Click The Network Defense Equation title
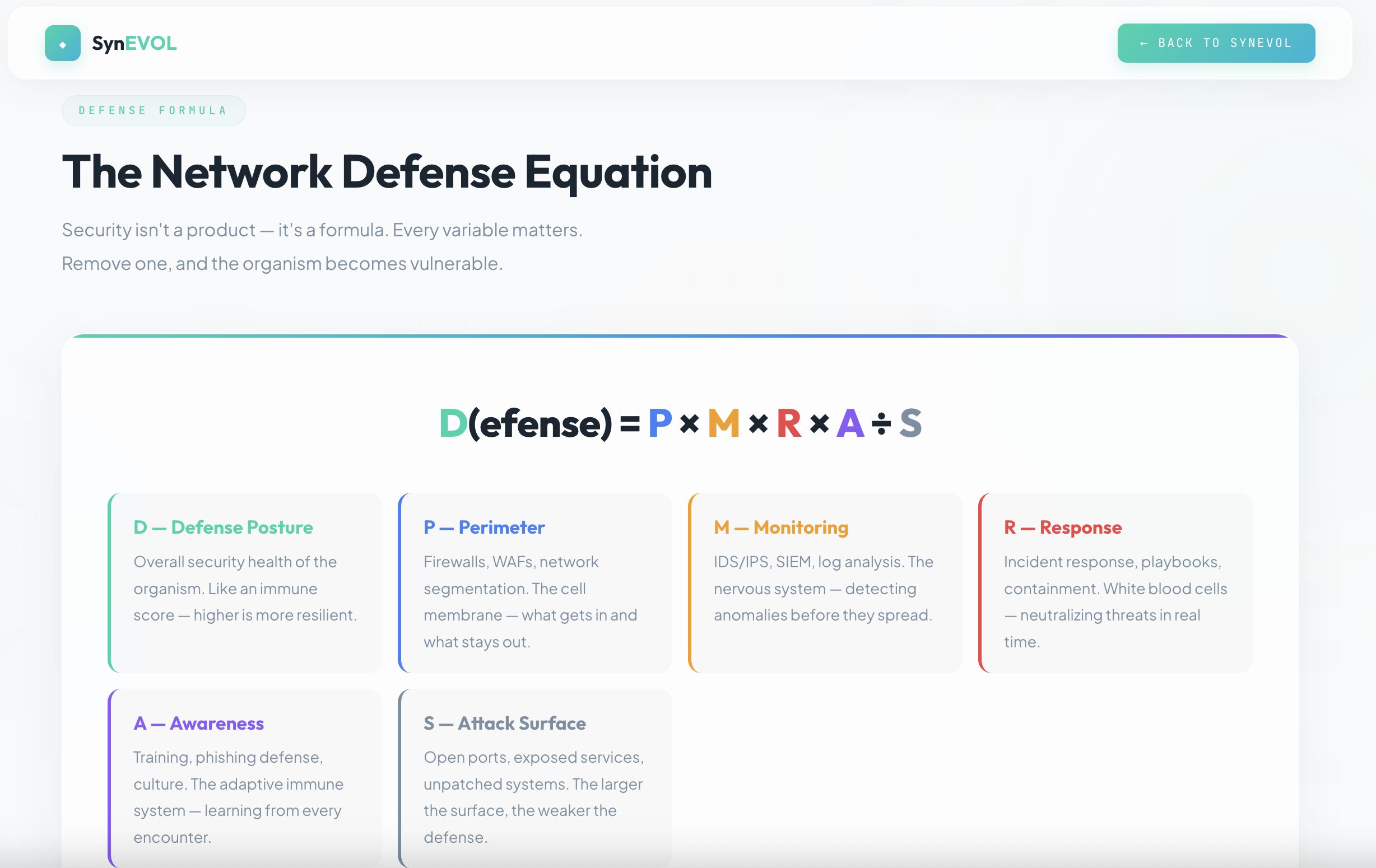This screenshot has width=1376, height=868. 387,172
